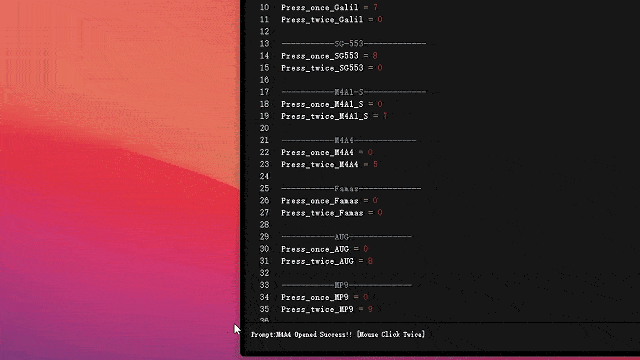
Task: Click the Press_twice_MP9 line
Action: pos(327,309)
